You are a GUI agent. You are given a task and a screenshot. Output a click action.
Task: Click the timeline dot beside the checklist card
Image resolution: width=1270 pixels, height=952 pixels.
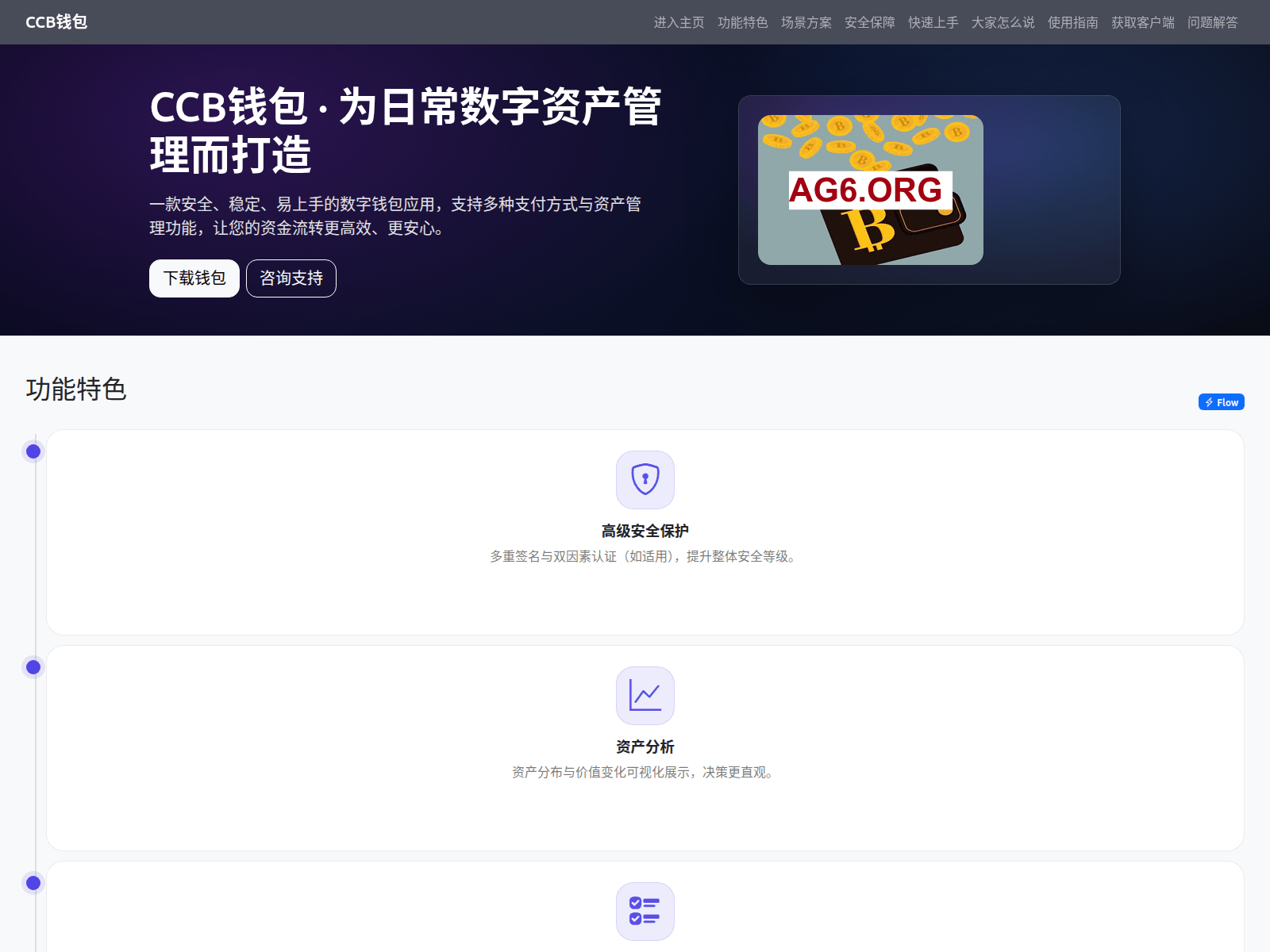33,883
